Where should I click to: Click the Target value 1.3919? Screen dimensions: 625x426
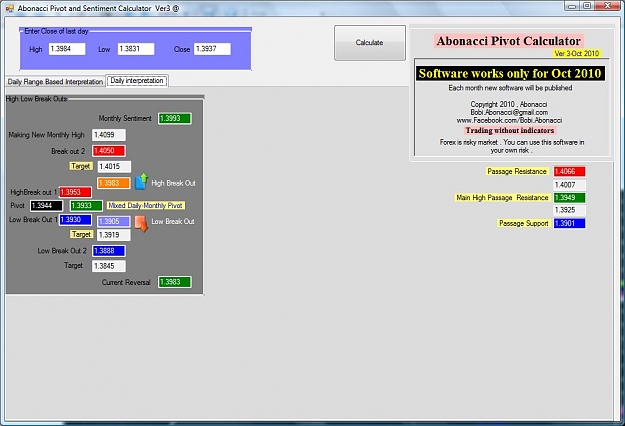pos(114,235)
